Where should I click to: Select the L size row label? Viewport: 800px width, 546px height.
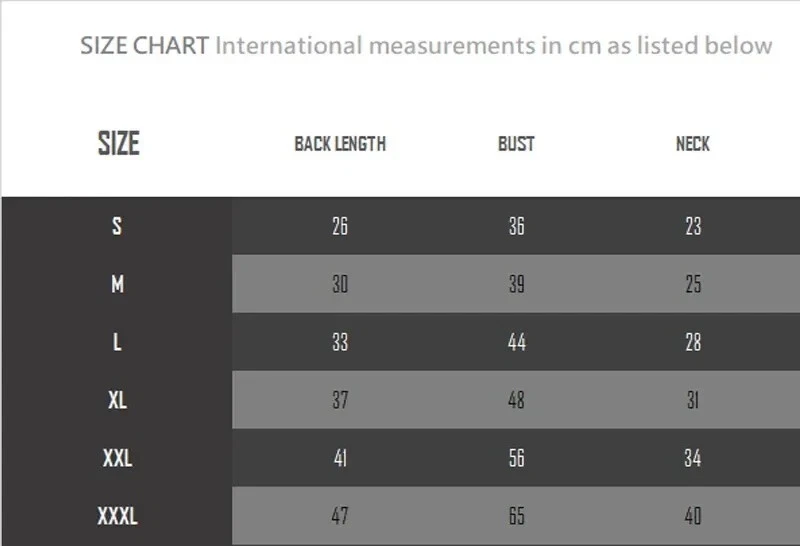(x=117, y=342)
